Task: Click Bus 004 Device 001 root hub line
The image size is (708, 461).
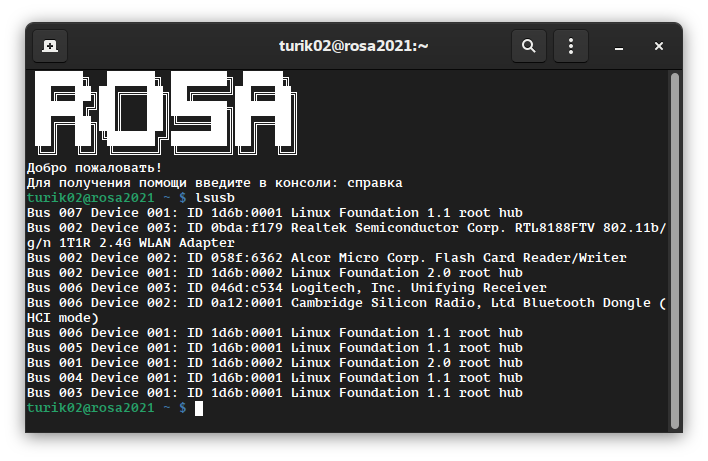Action: pos(275,377)
